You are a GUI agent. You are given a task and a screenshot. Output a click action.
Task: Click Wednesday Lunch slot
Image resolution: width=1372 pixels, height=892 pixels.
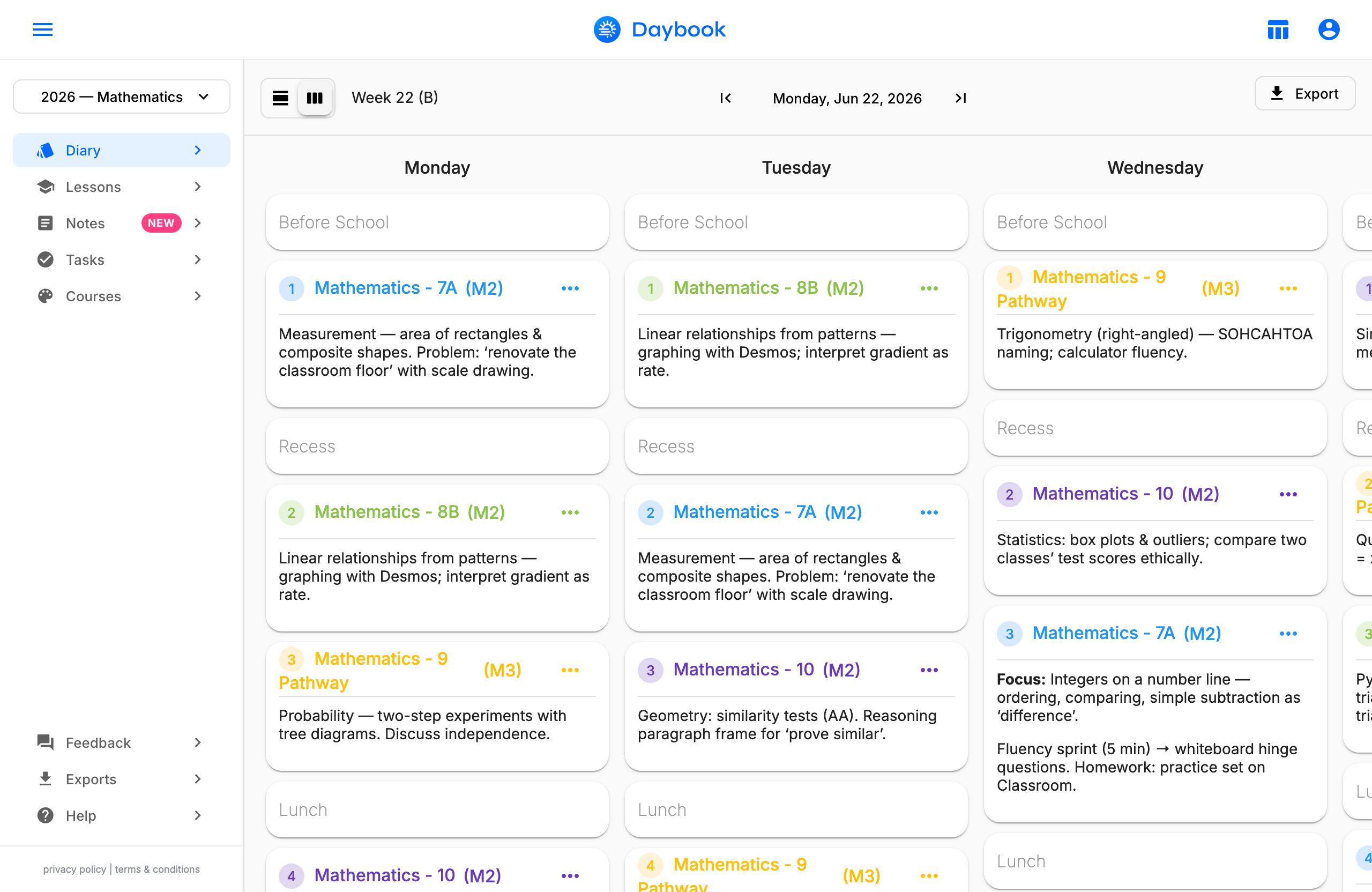pyautogui.click(x=1155, y=861)
